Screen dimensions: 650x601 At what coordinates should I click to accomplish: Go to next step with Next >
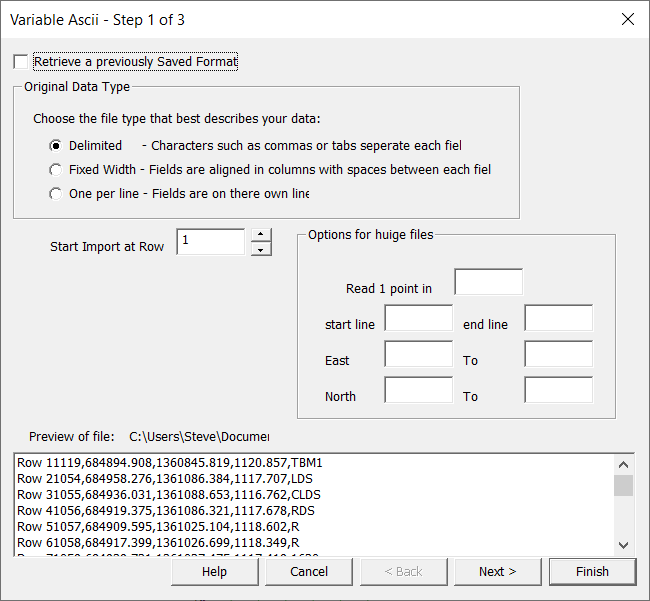(x=497, y=572)
